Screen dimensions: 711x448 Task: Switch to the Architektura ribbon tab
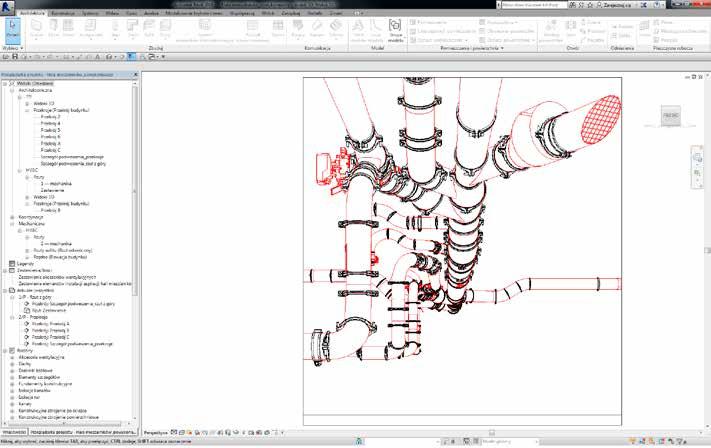pos(32,13)
